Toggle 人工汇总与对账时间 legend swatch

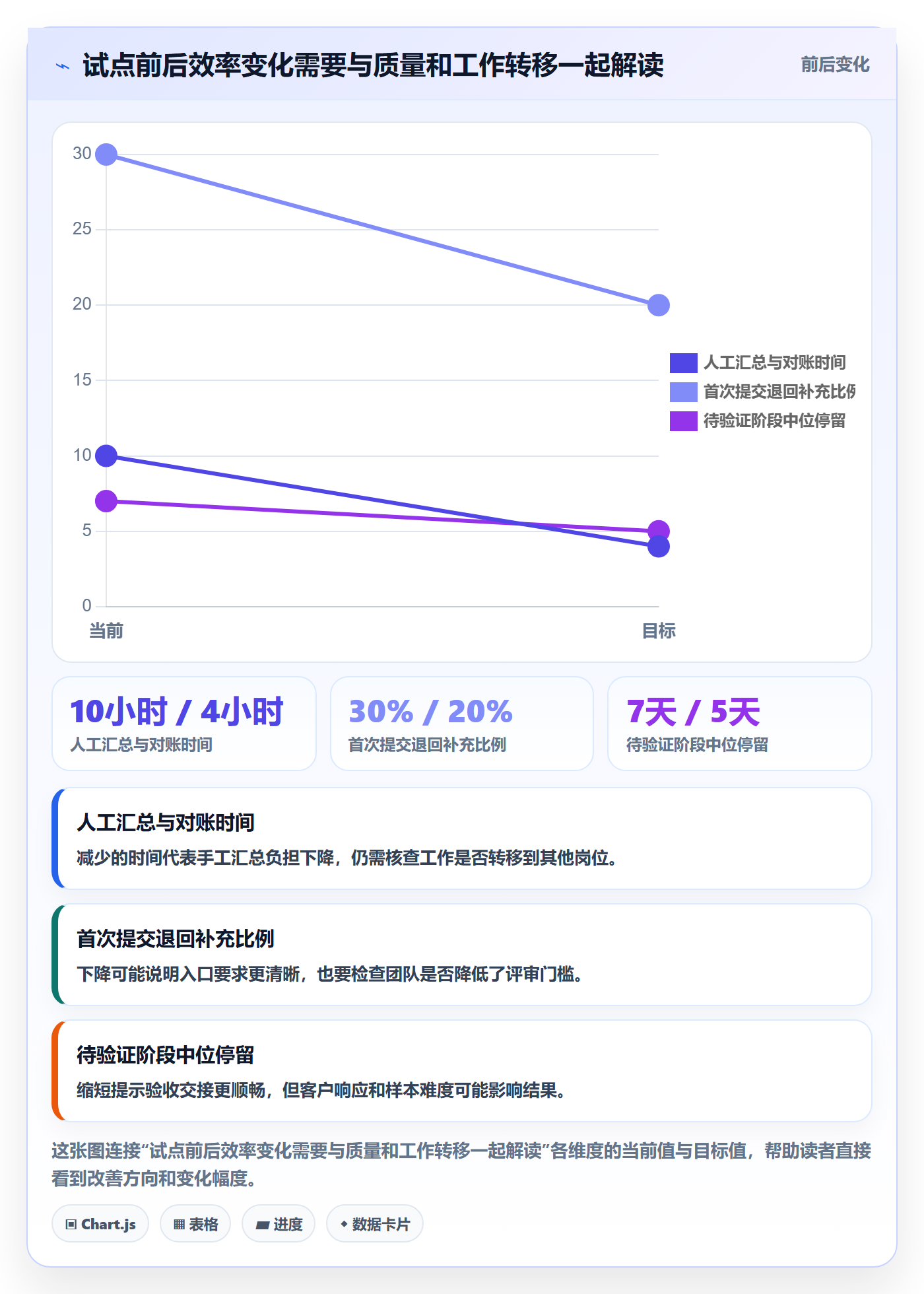683,362
